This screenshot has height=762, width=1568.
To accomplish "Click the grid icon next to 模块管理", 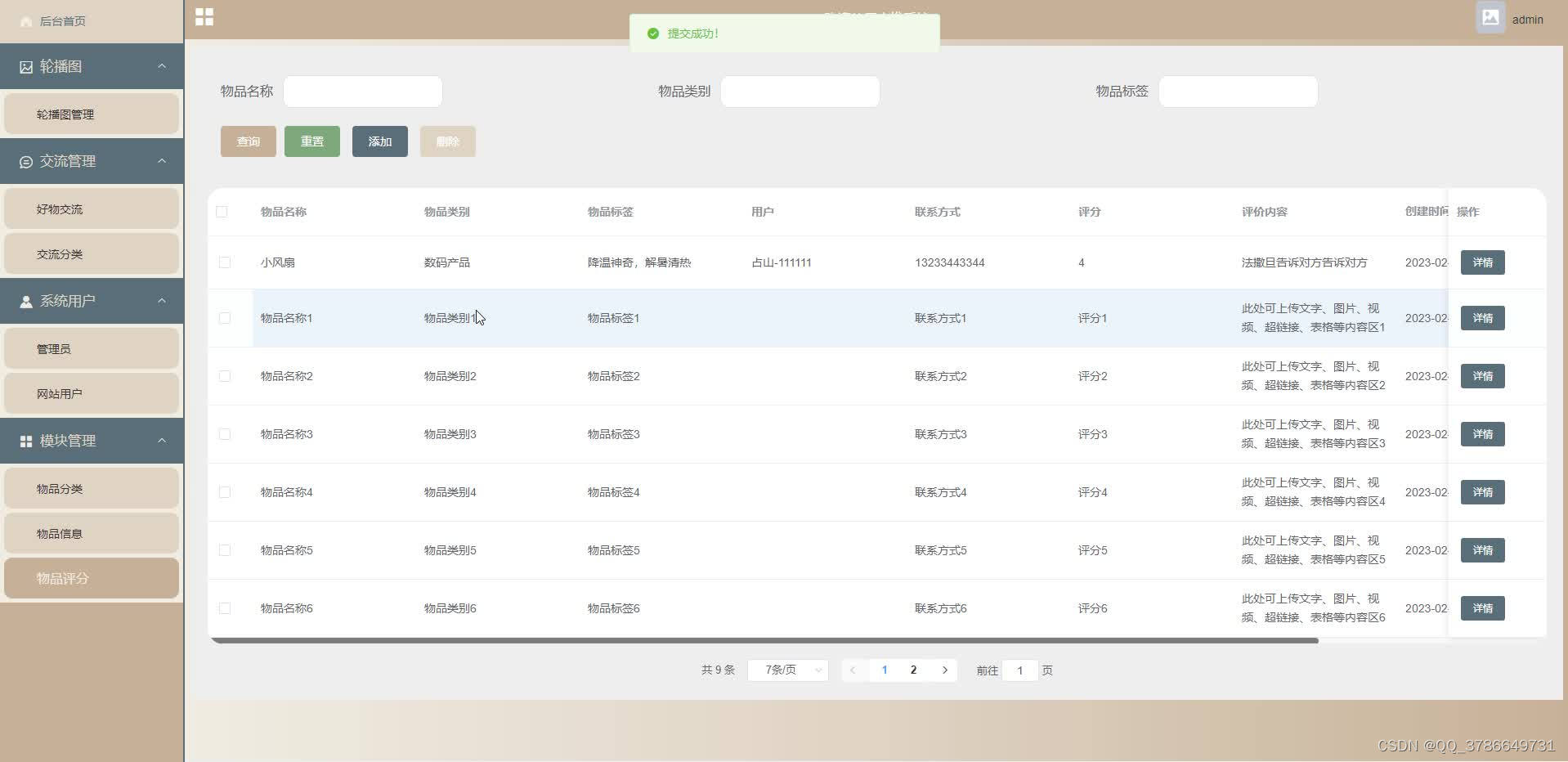I will click(x=26, y=442).
